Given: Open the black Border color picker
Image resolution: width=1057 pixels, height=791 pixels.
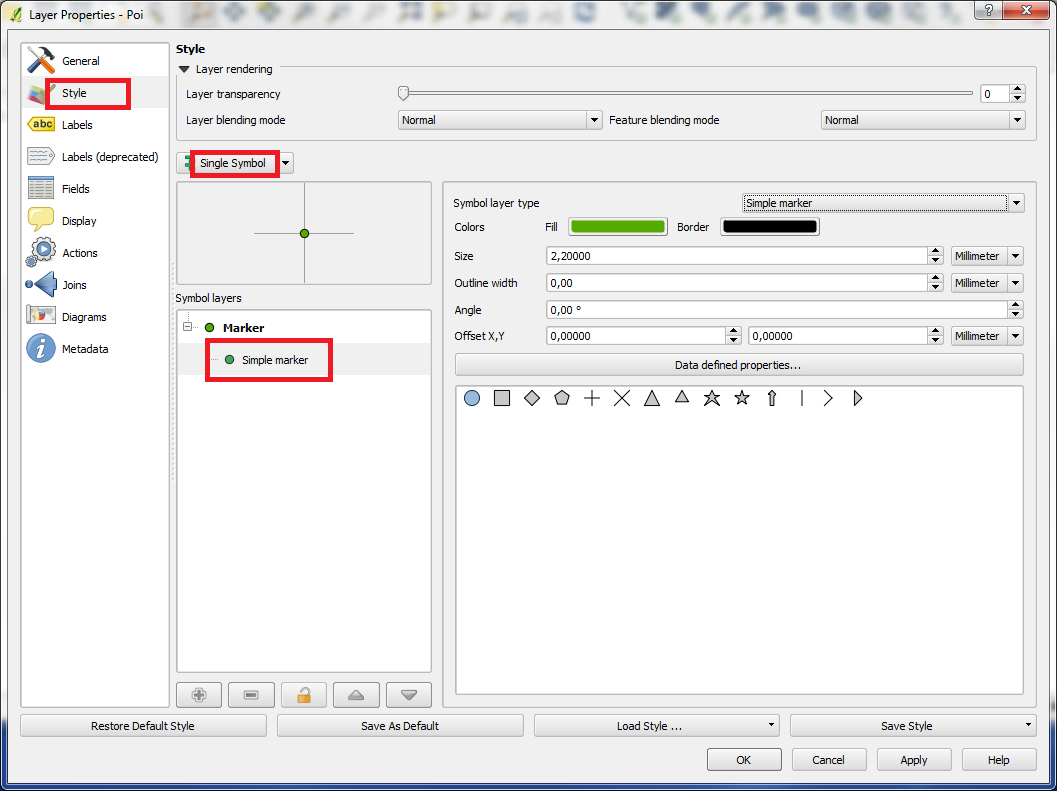Looking at the screenshot, I should (770, 227).
